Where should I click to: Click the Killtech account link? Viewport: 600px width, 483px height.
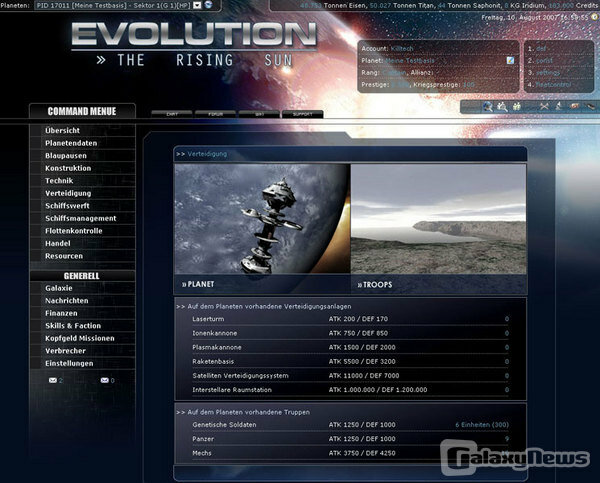[402, 49]
